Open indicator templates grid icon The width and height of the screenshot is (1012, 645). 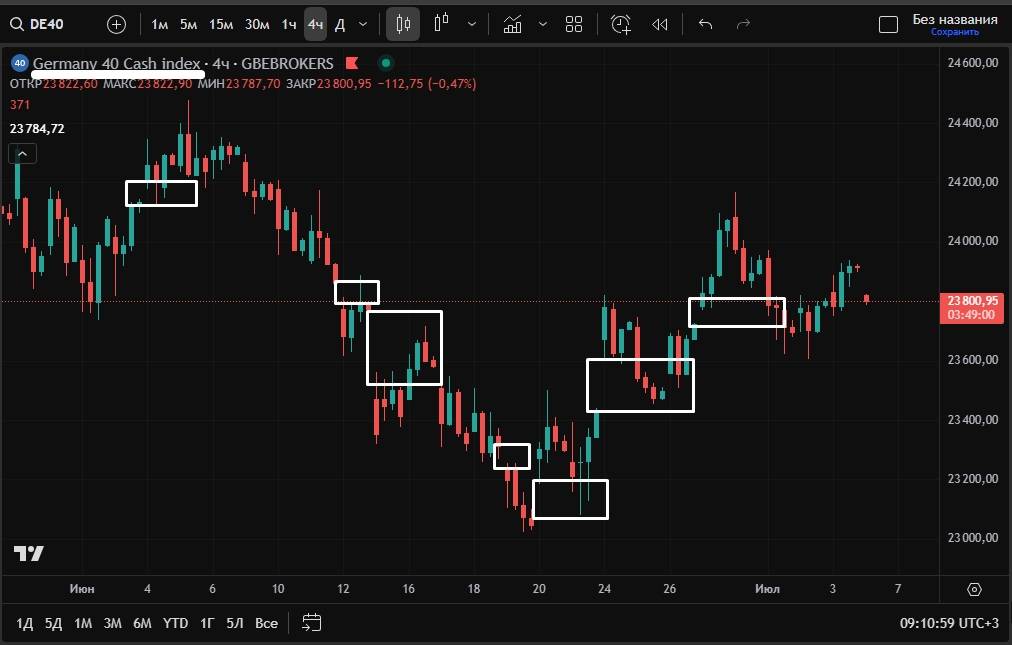(574, 25)
